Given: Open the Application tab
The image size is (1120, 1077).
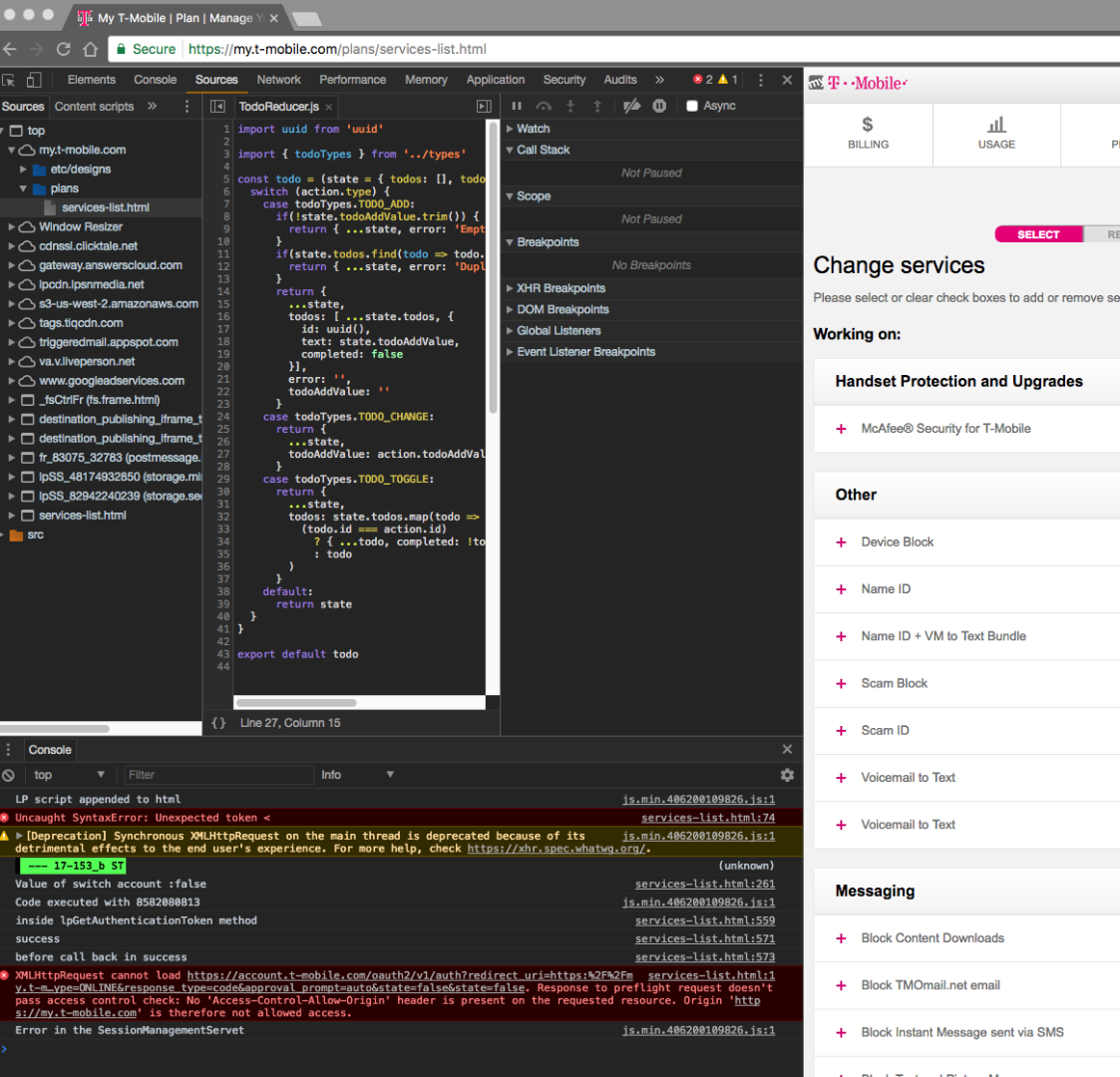Looking at the screenshot, I should 496,80.
